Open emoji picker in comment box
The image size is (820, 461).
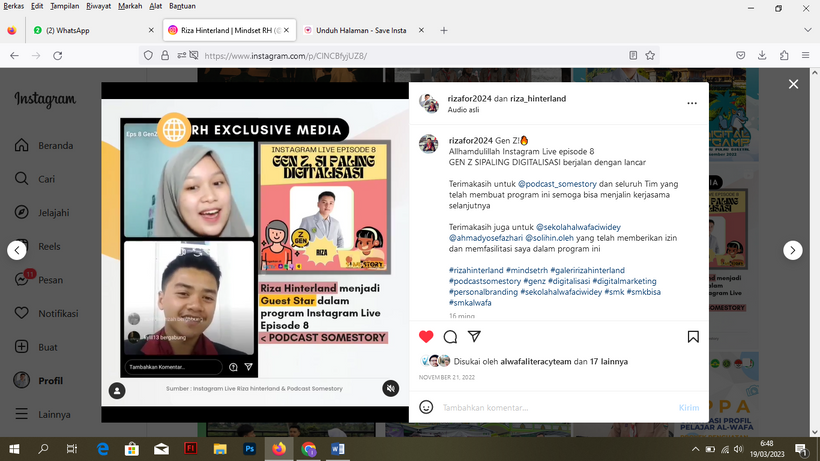427,407
